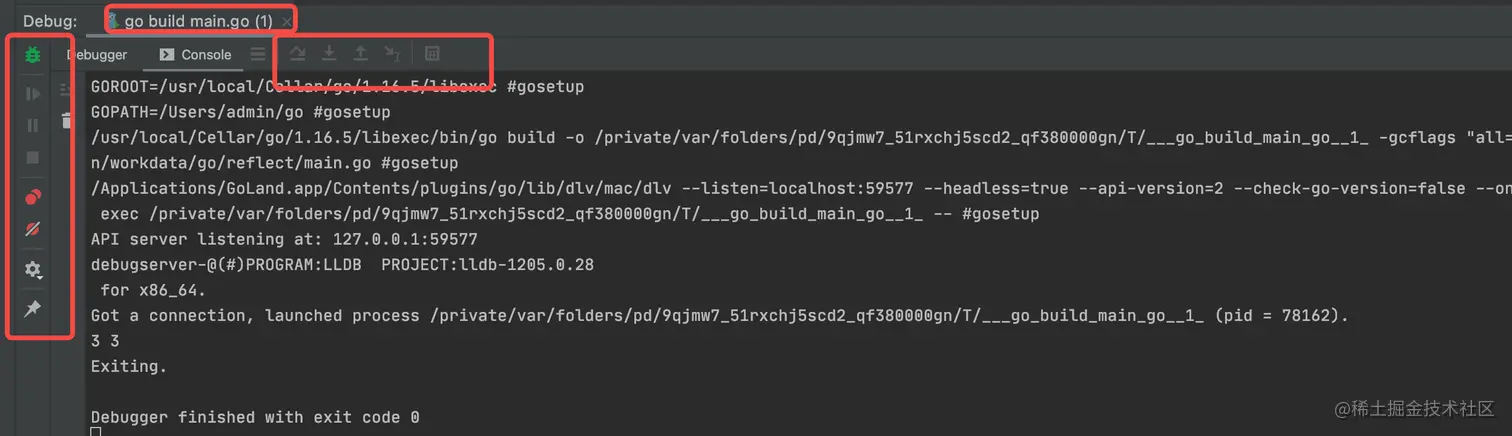This screenshot has width=1512, height=436.
Task: Click the Step Into icon
Action: coord(329,53)
